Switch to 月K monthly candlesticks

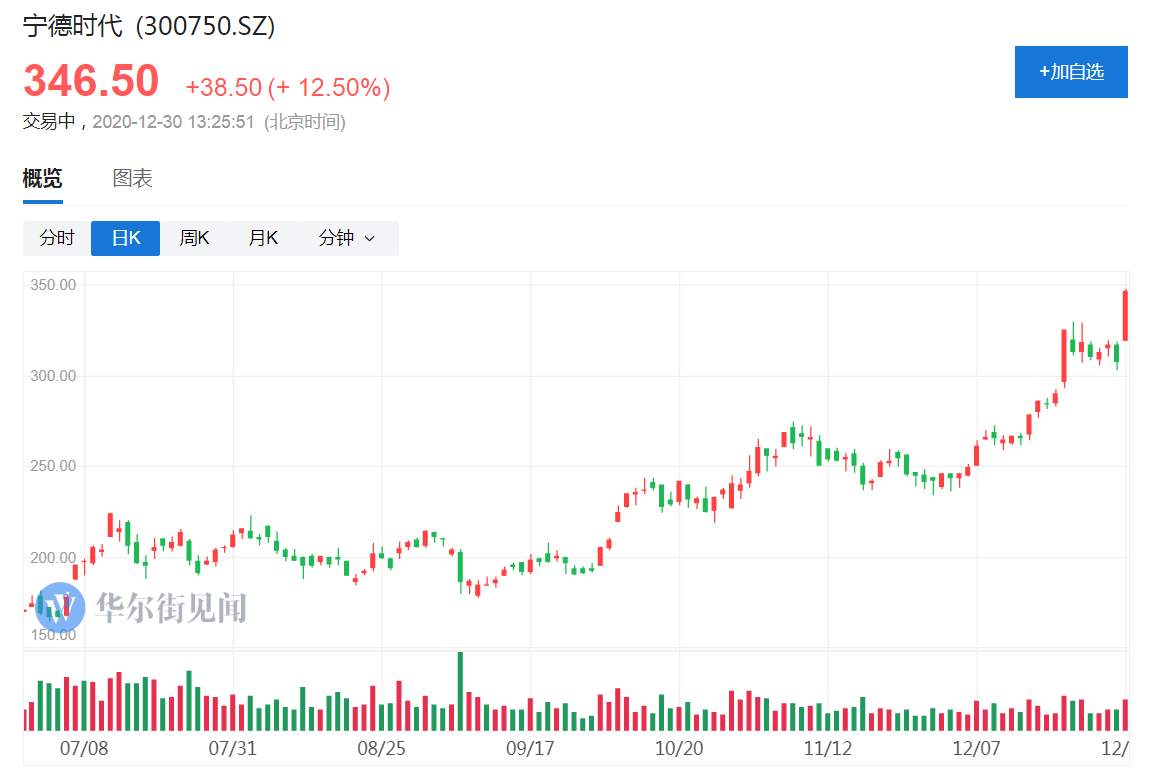263,238
